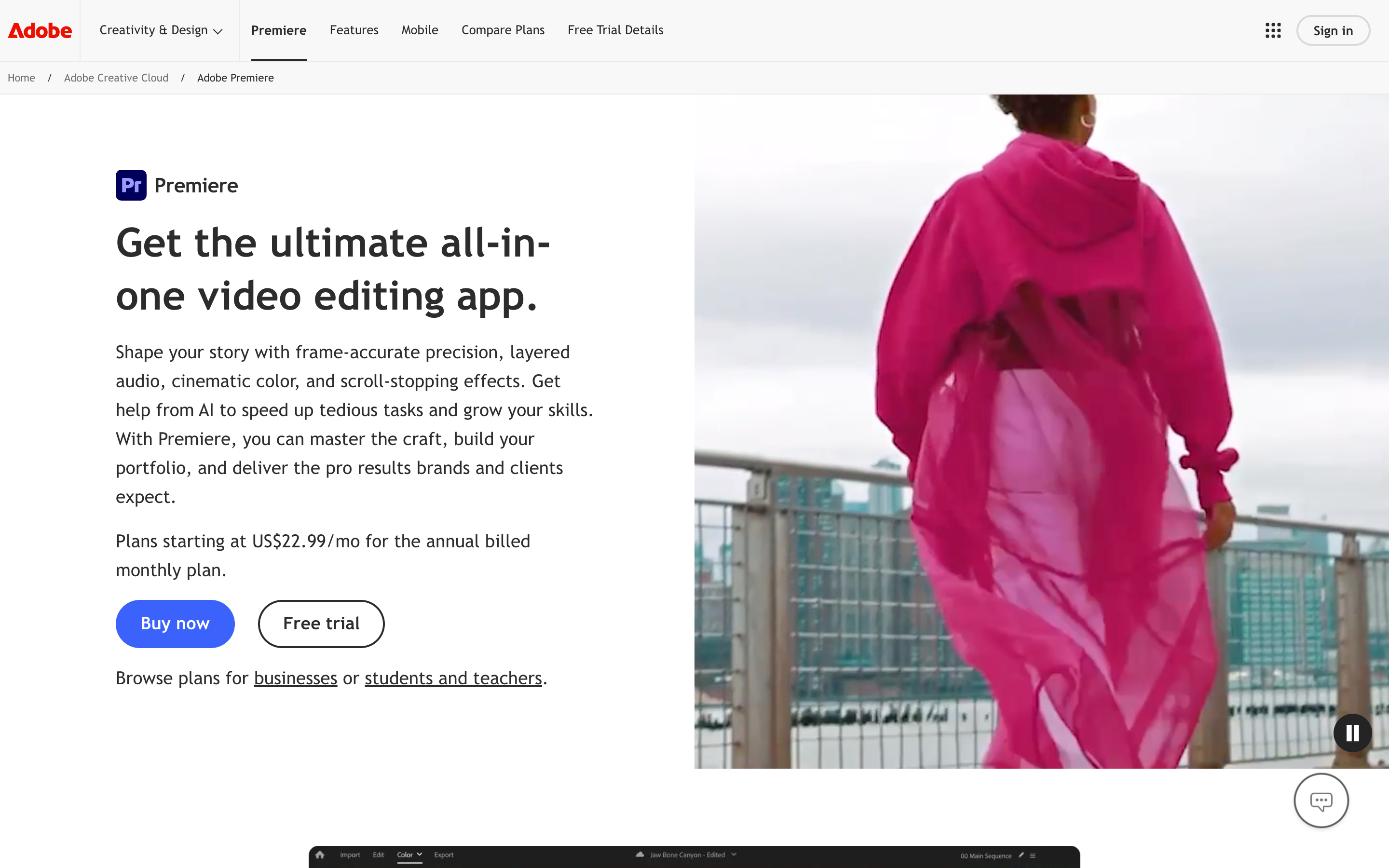This screenshot has height=868, width=1389.
Task: Expand the Creativity & Design menu
Action: 161,30
